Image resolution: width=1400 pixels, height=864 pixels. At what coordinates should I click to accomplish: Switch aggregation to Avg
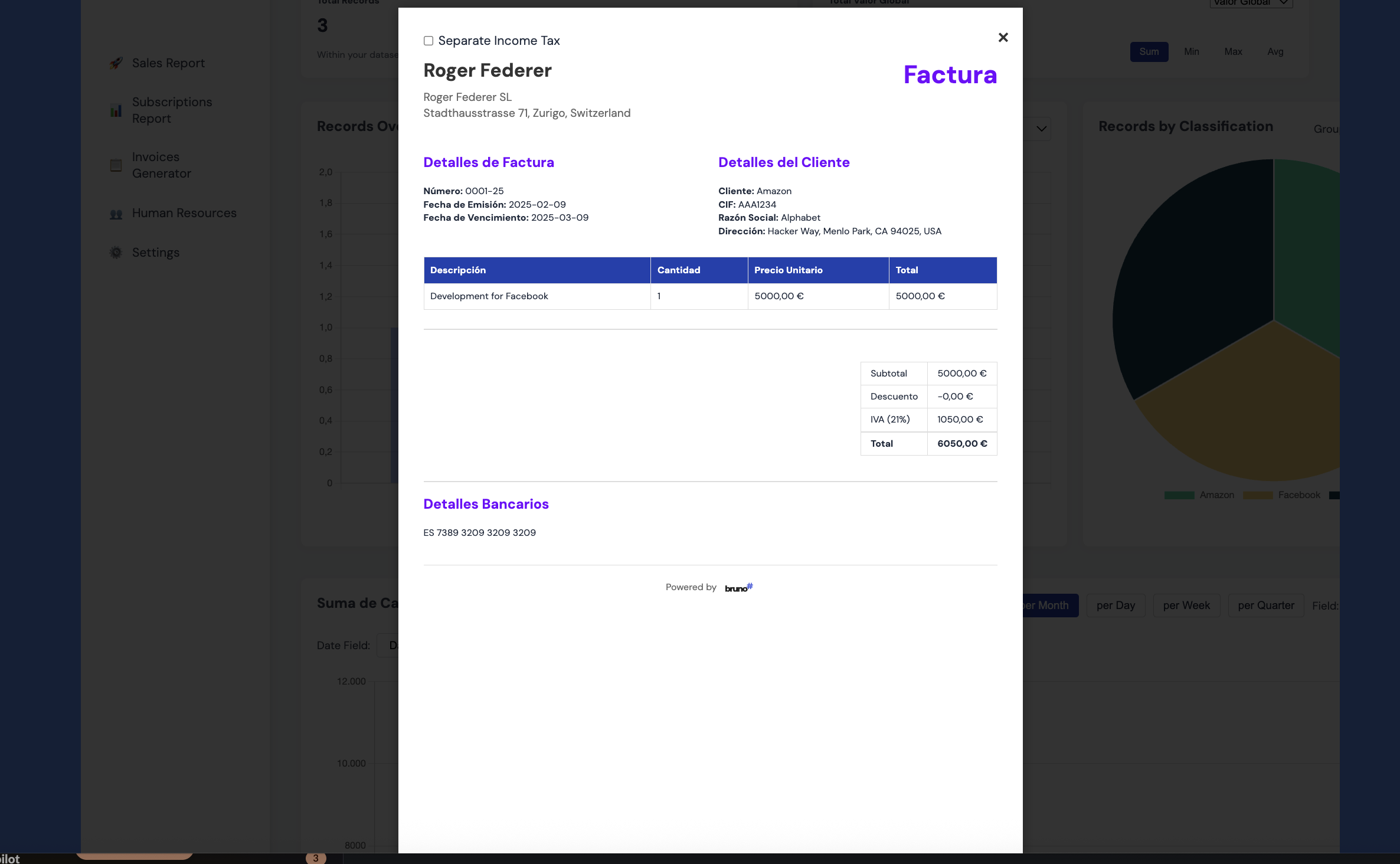tap(1275, 52)
